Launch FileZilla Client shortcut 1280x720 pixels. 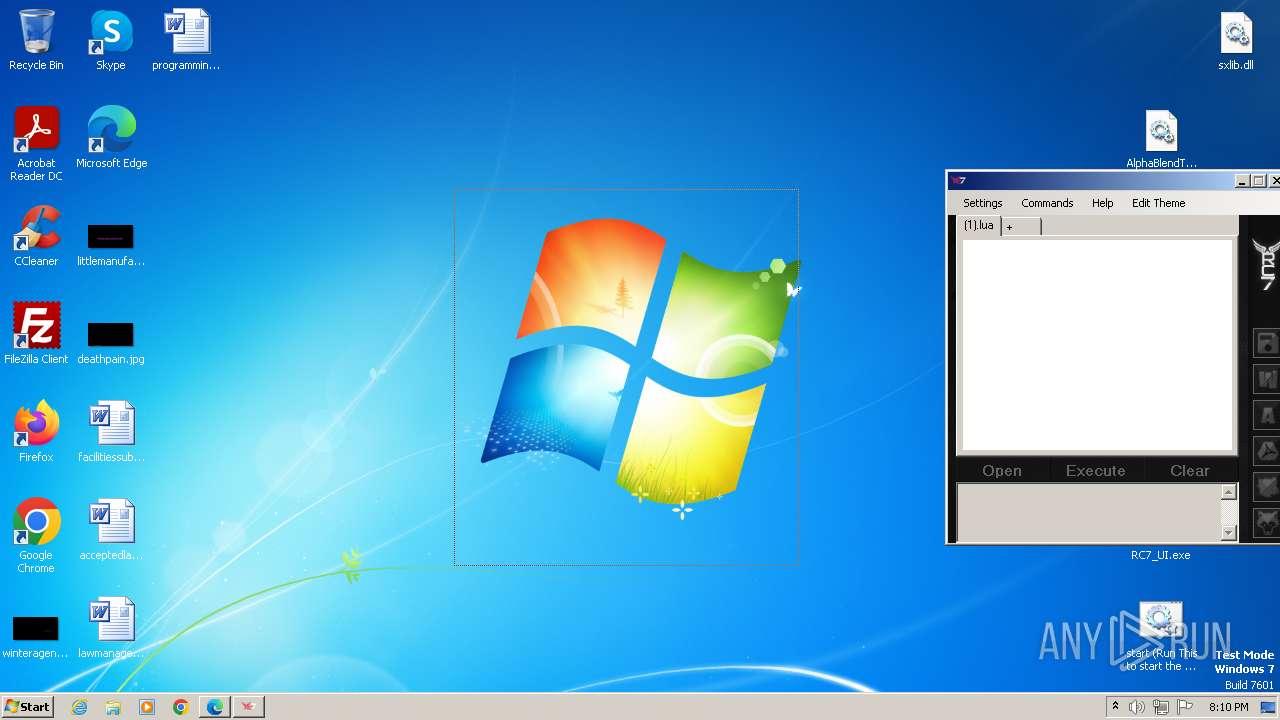[36, 334]
